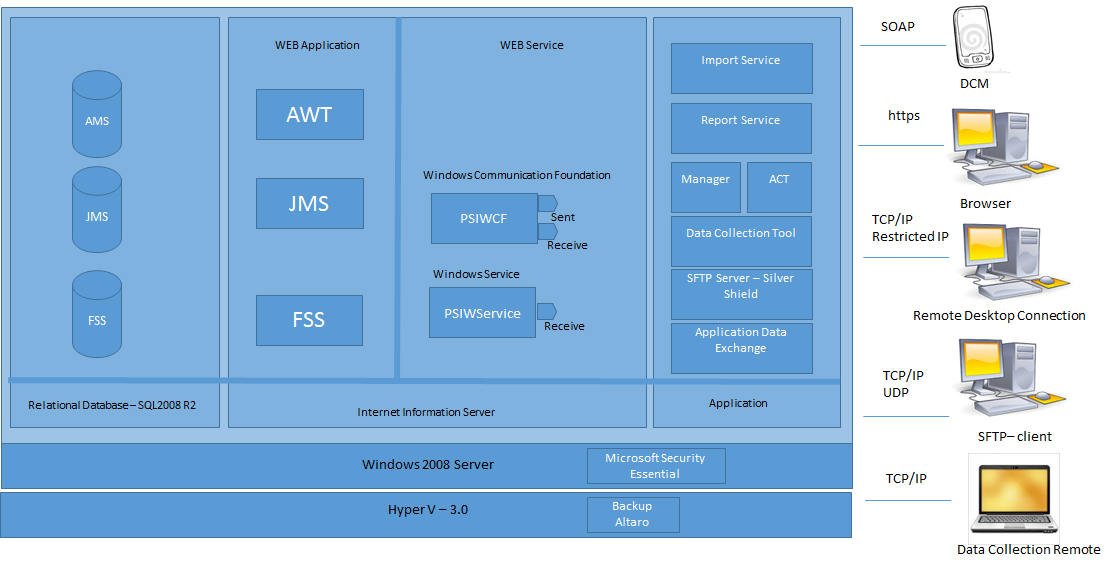Click the SFTP Server – Silver Shield box

[741, 294]
